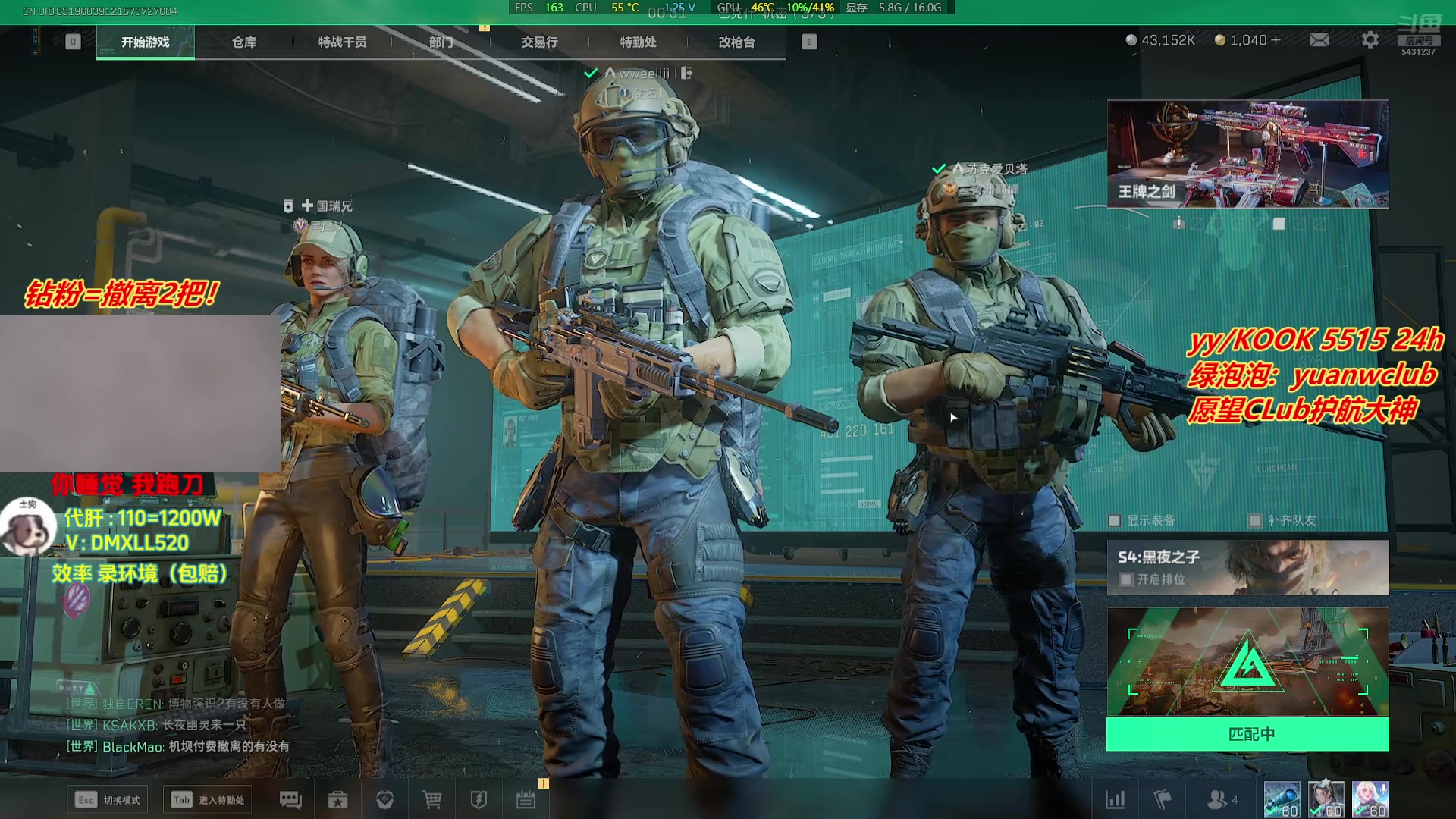
Task: Click the 43,152K currency balance
Action: click(1161, 40)
